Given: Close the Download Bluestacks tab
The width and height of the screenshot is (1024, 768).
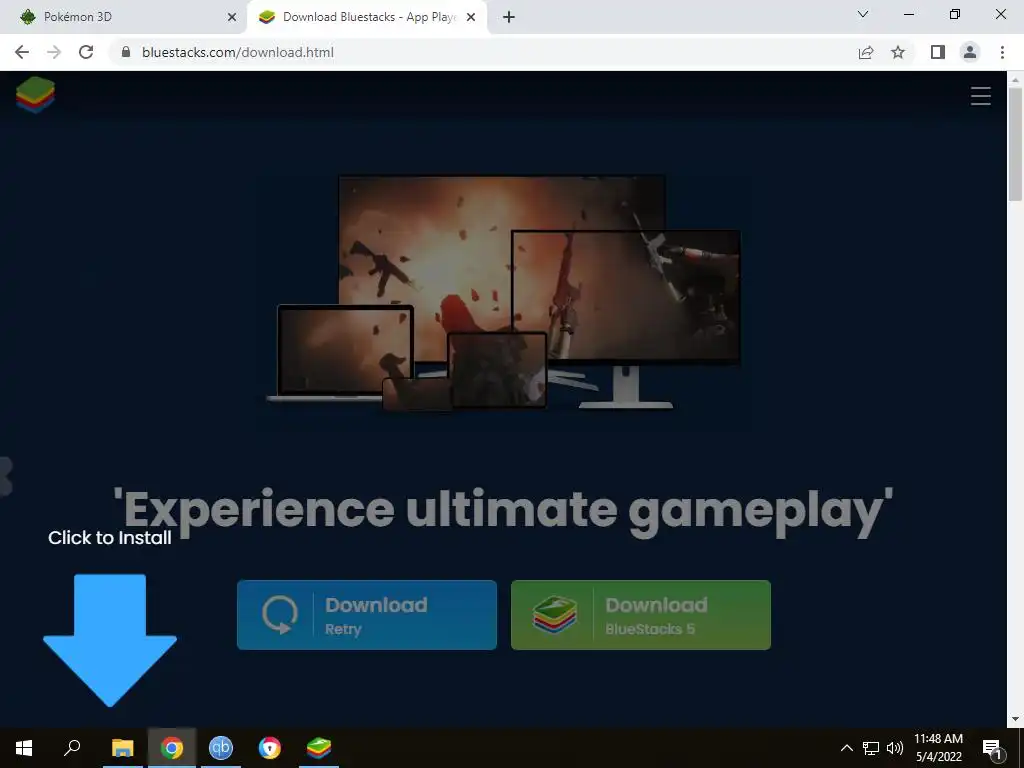Looking at the screenshot, I should coord(471,17).
